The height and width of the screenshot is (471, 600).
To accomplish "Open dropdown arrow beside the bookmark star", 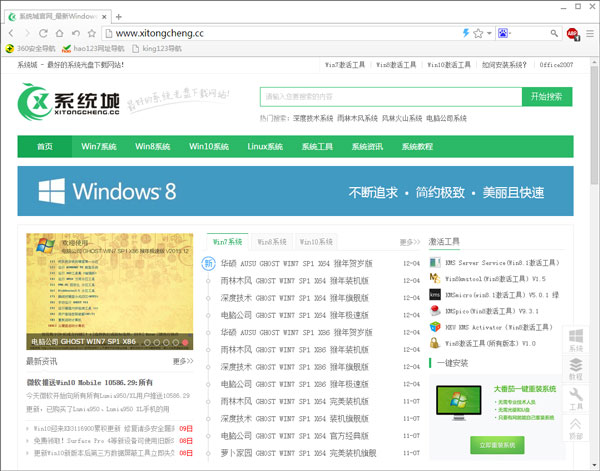I will click(489, 33).
